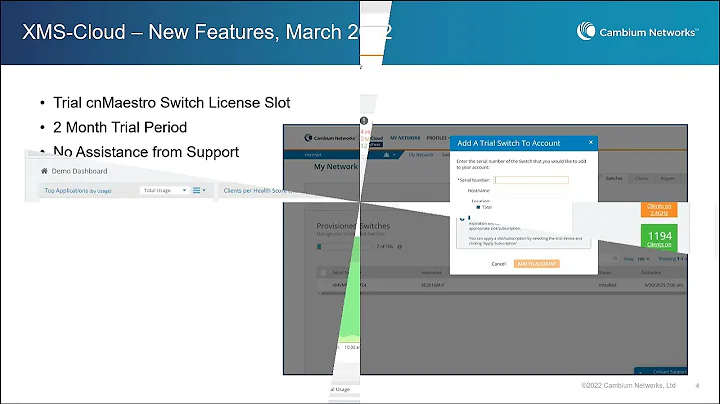Click the Expiration column header
720x404 pixels.
click(651, 273)
